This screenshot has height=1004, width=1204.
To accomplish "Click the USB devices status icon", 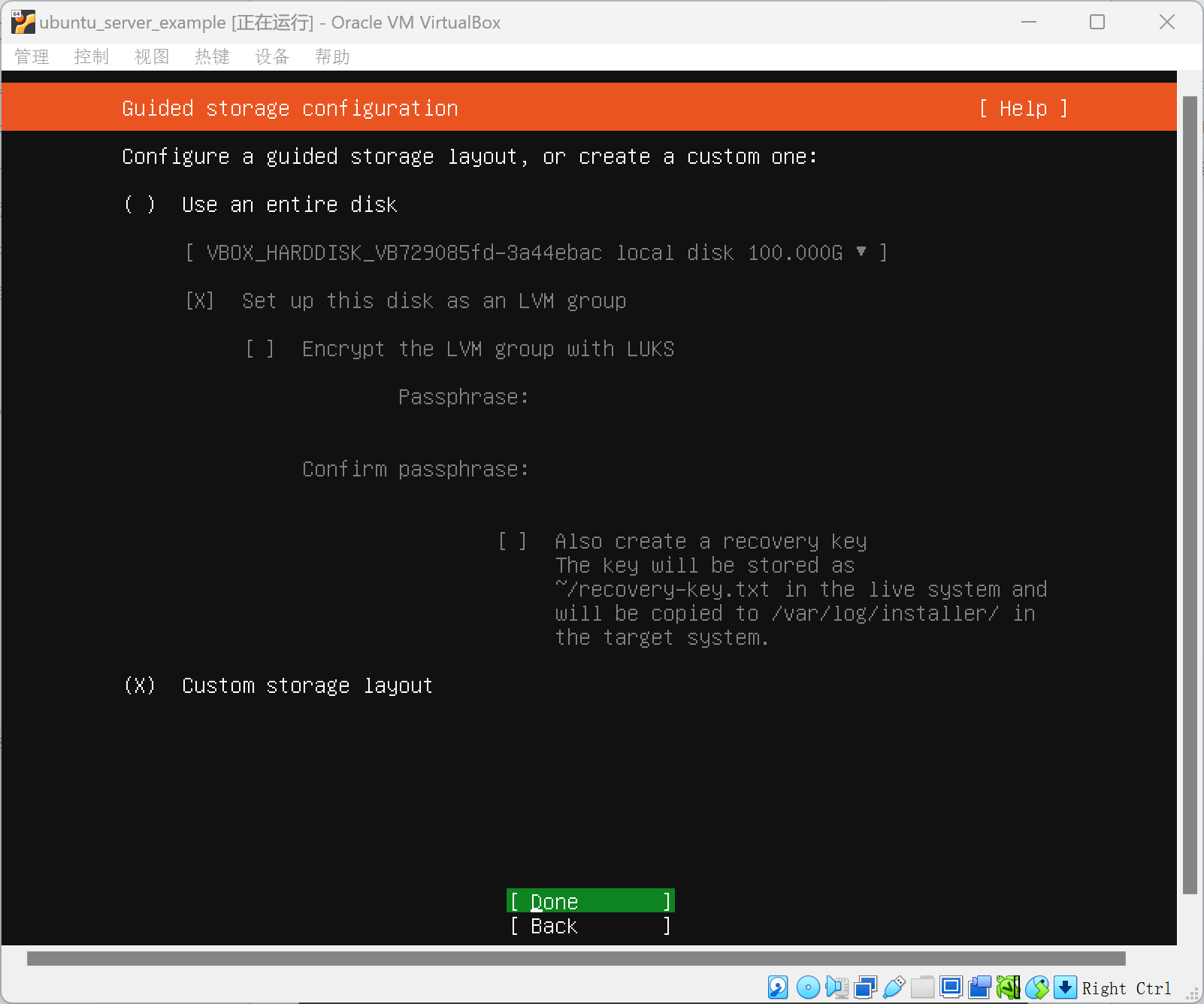I will [894, 987].
